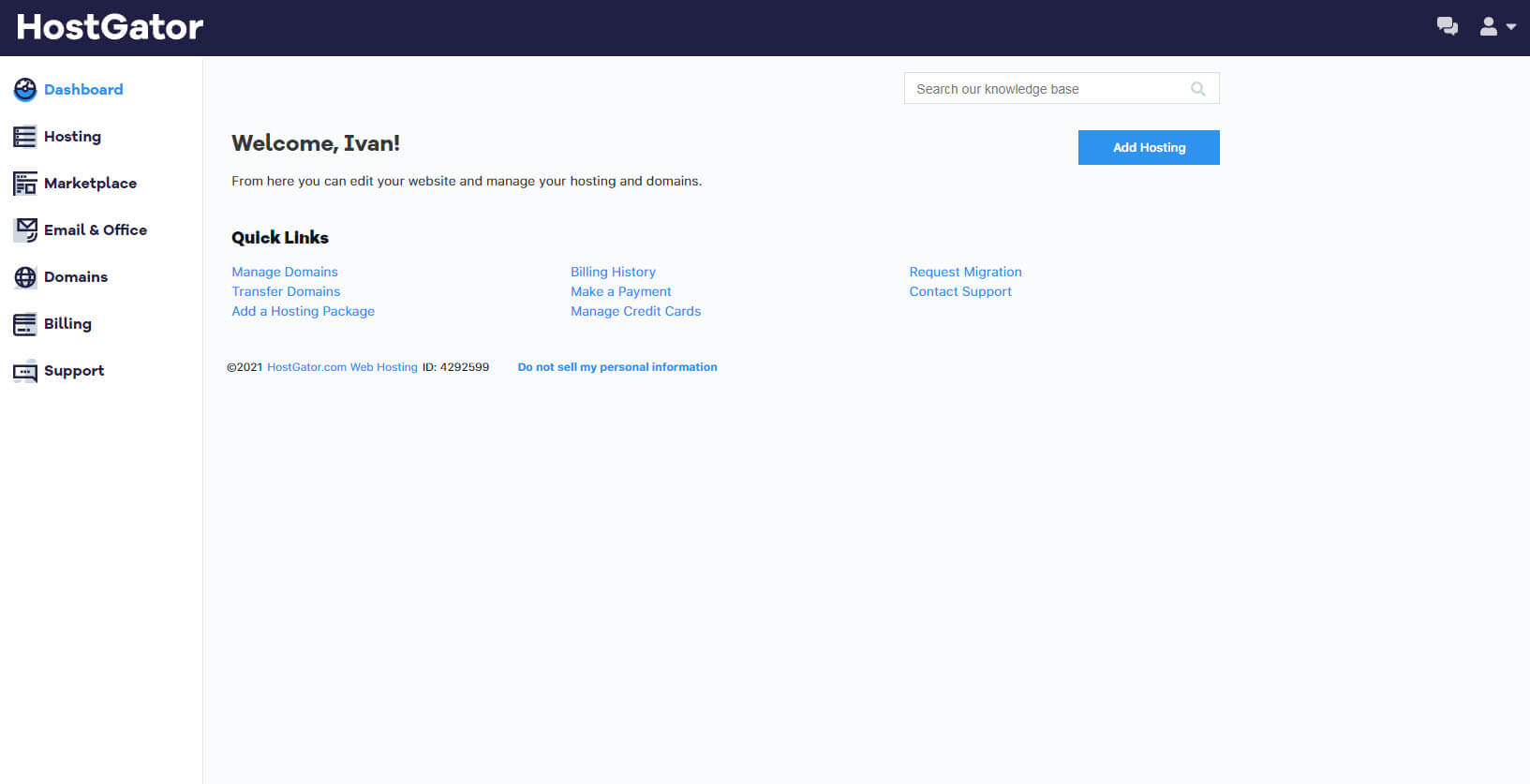Open the Billing menu item
1530x784 pixels.
67,324
